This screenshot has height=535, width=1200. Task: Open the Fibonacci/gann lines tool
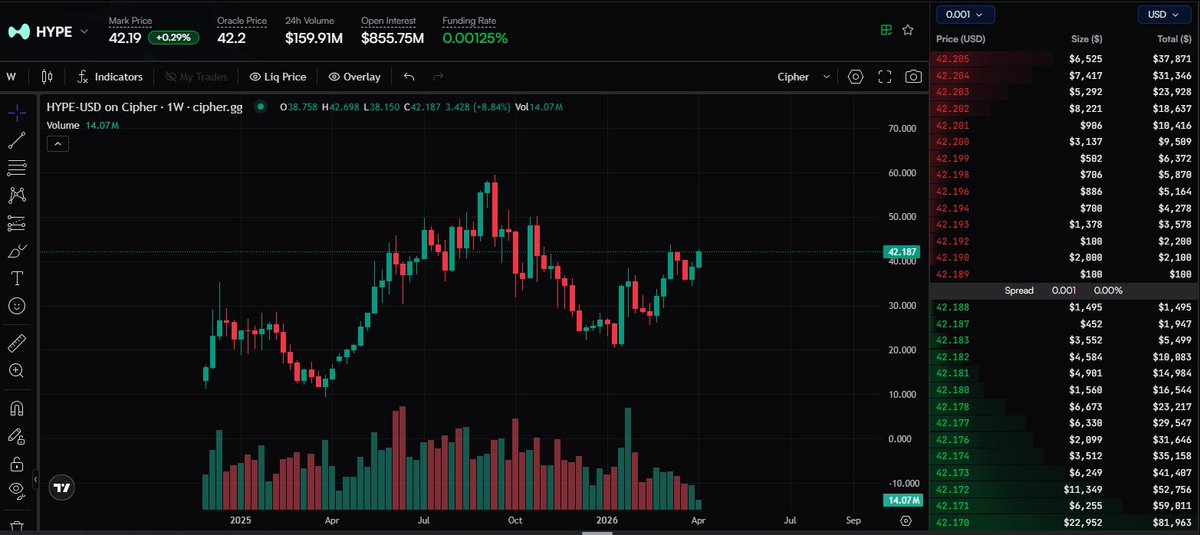click(16, 167)
